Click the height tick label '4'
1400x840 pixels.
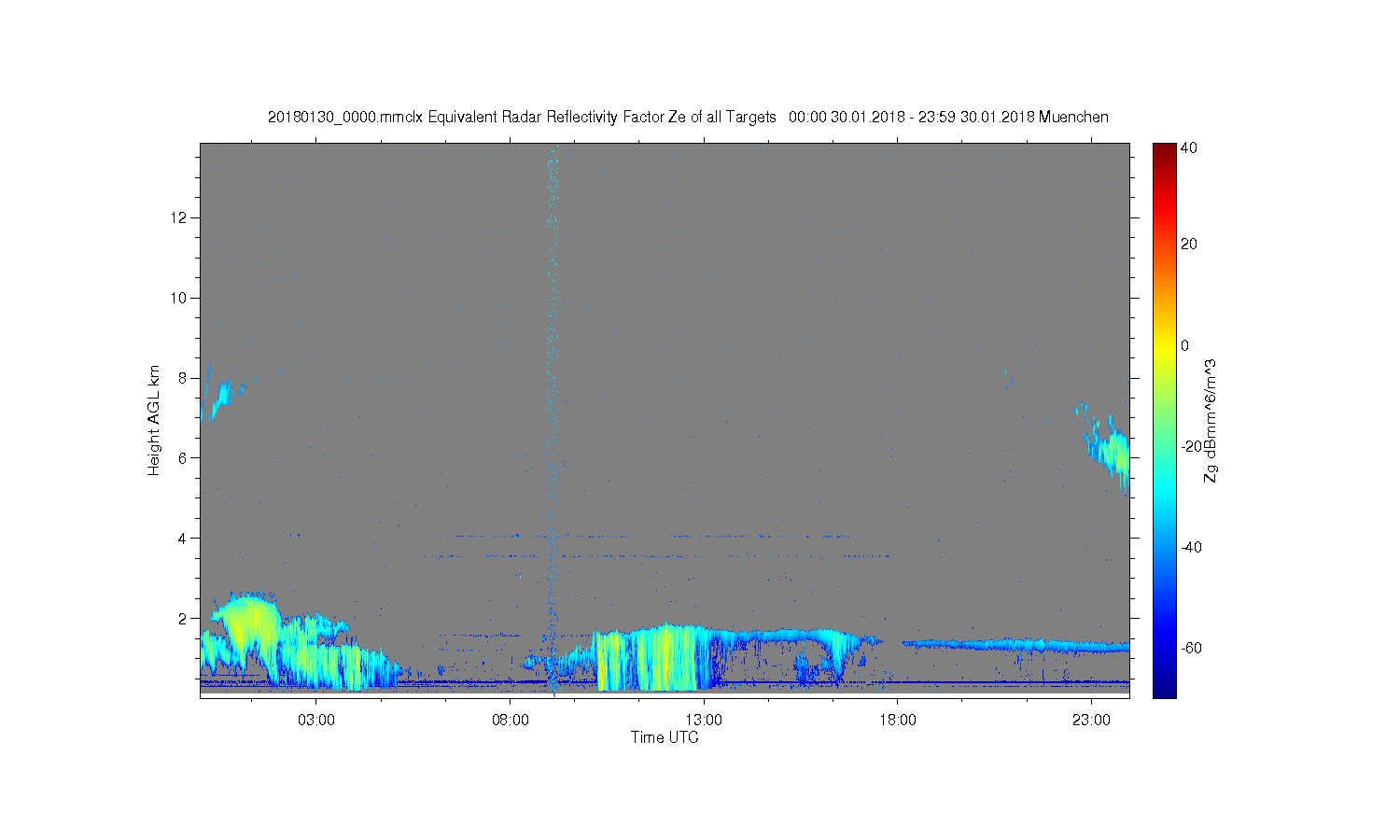pos(184,538)
